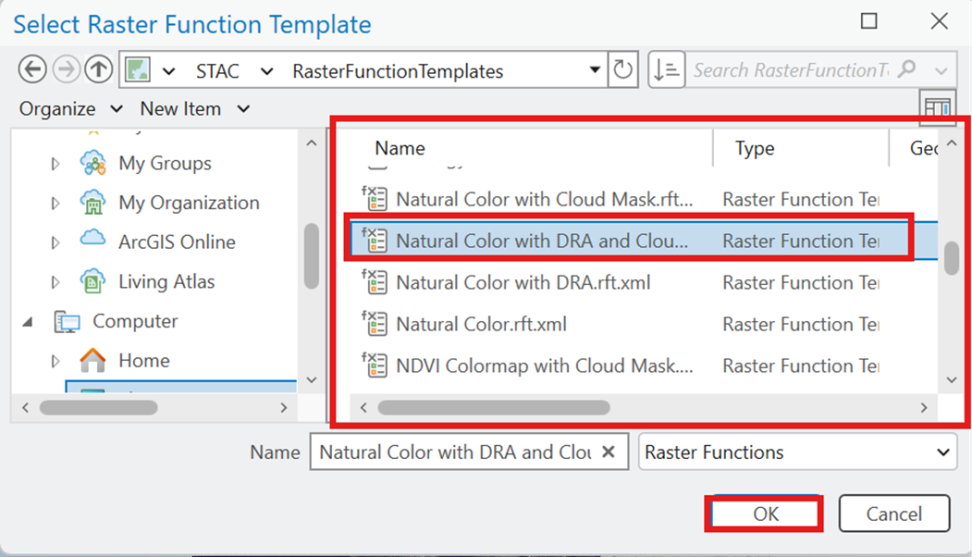The width and height of the screenshot is (972, 557).
Task: Click file list horizontal scrollbar thumb
Action: tap(493, 408)
